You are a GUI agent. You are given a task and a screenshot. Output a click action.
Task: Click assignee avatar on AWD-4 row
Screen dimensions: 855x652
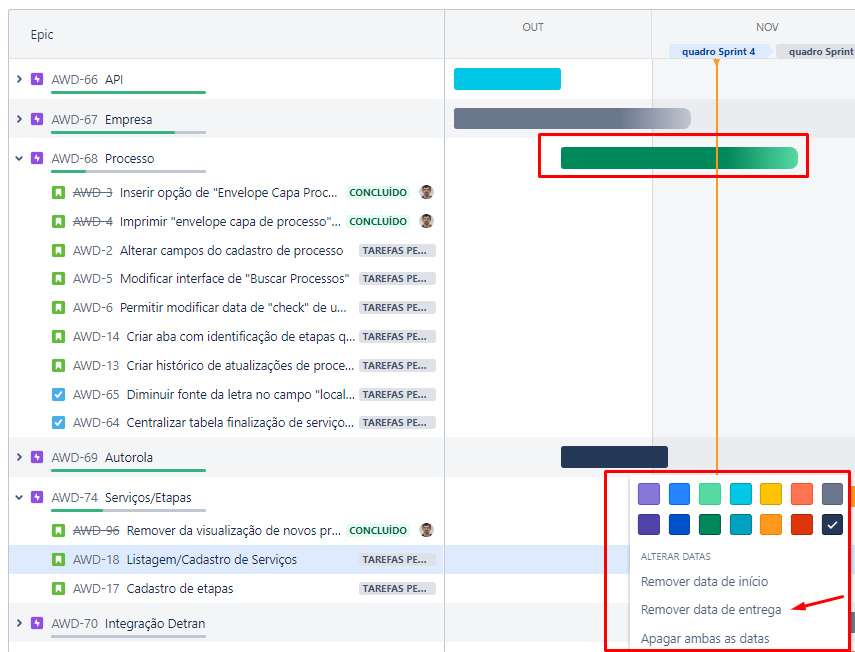pyautogui.click(x=426, y=221)
